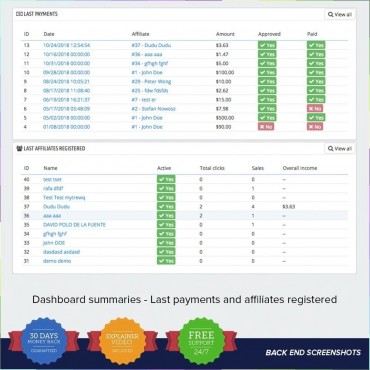
Task: Open affiliate demo demo profile
Action: [57, 261]
